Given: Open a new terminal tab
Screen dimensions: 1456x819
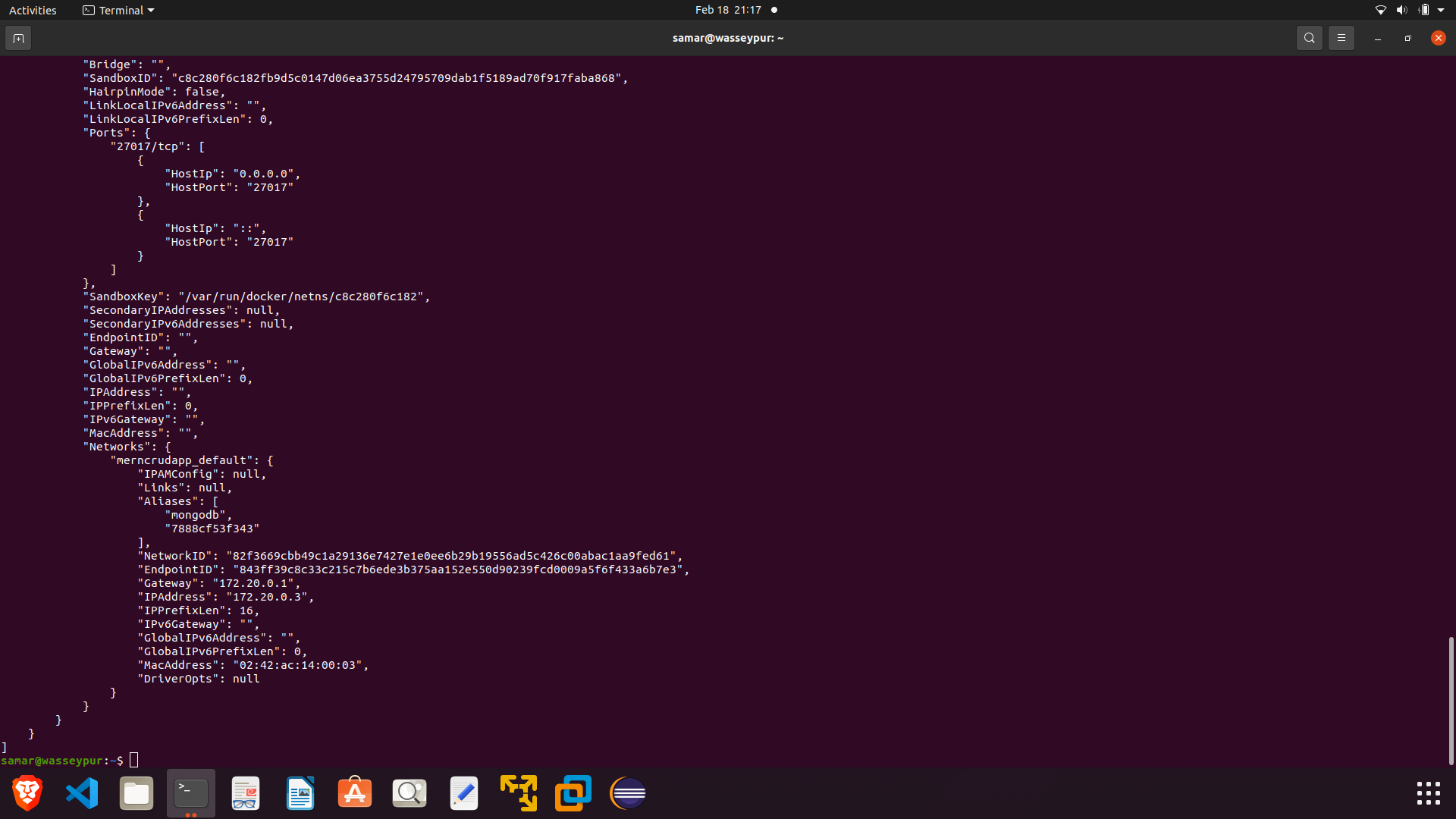Looking at the screenshot, I should click(x=18, y=38).
